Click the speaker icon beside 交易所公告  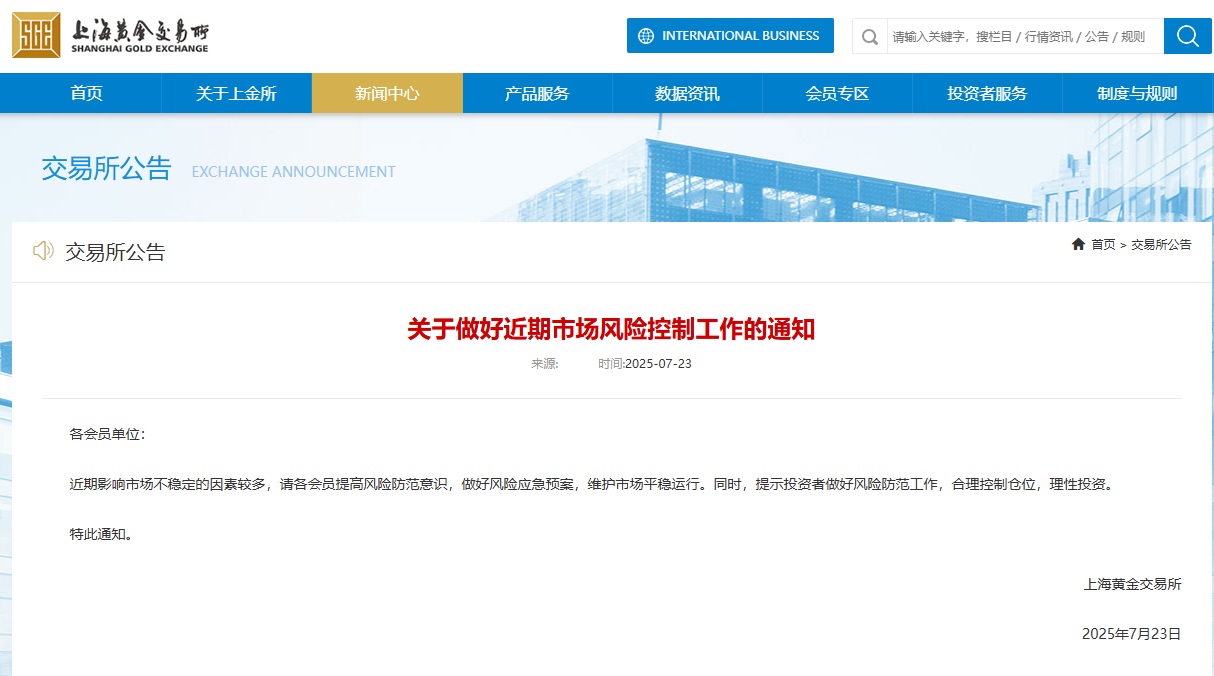tap(43, 251)
